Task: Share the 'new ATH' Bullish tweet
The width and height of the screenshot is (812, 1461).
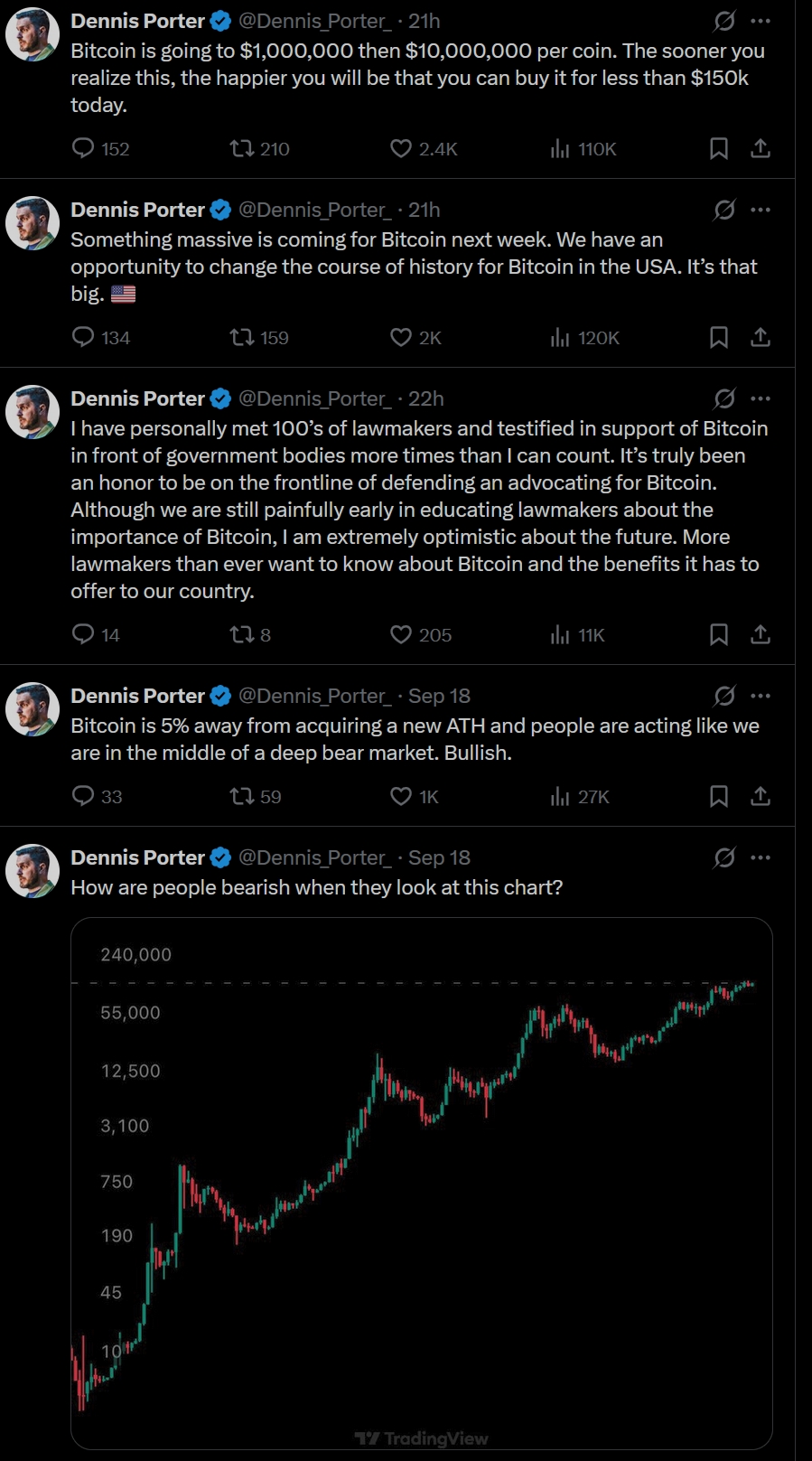Action: [x=761, y=796]
